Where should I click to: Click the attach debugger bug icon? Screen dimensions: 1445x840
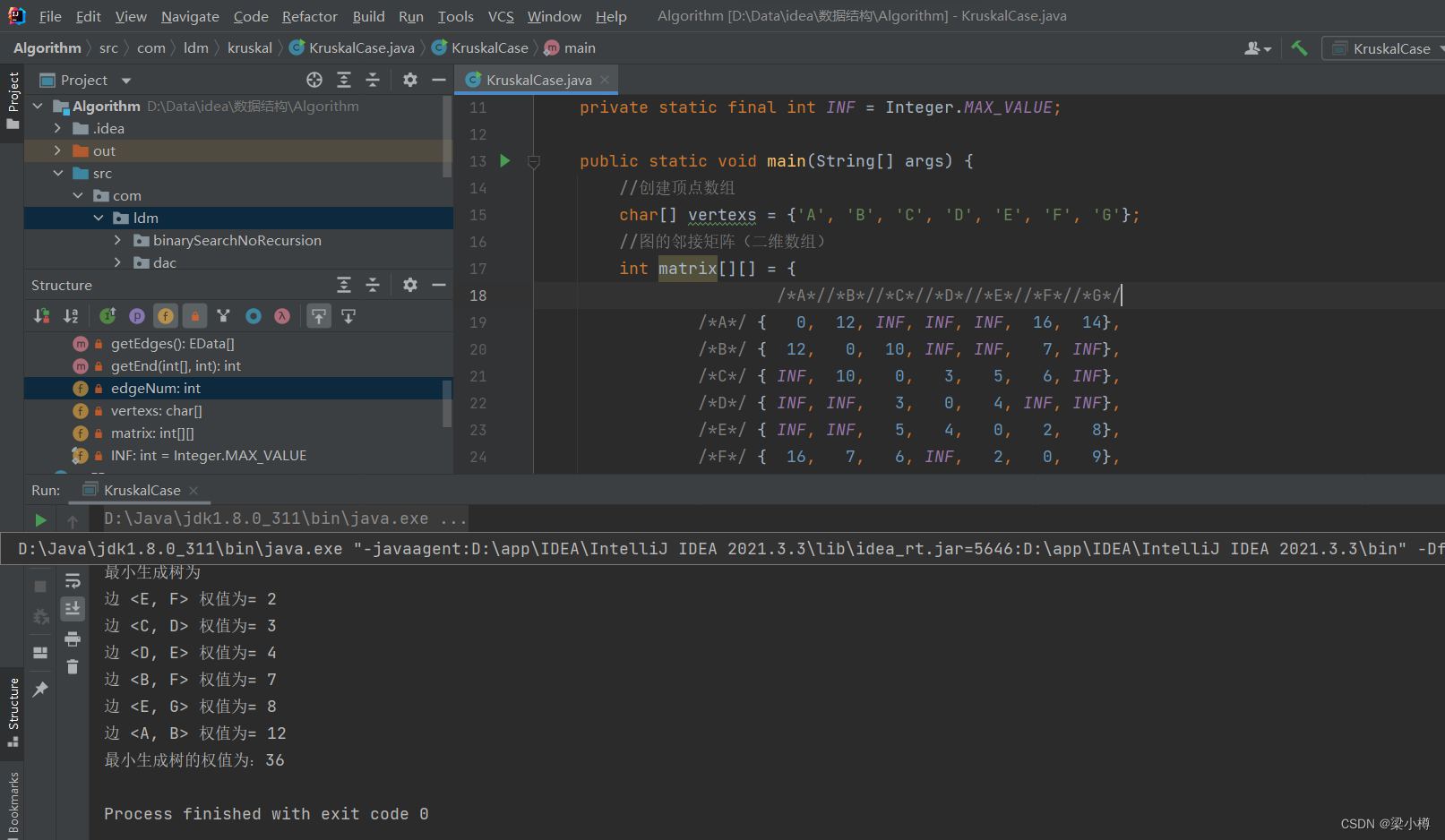click(x=40, y=617)
